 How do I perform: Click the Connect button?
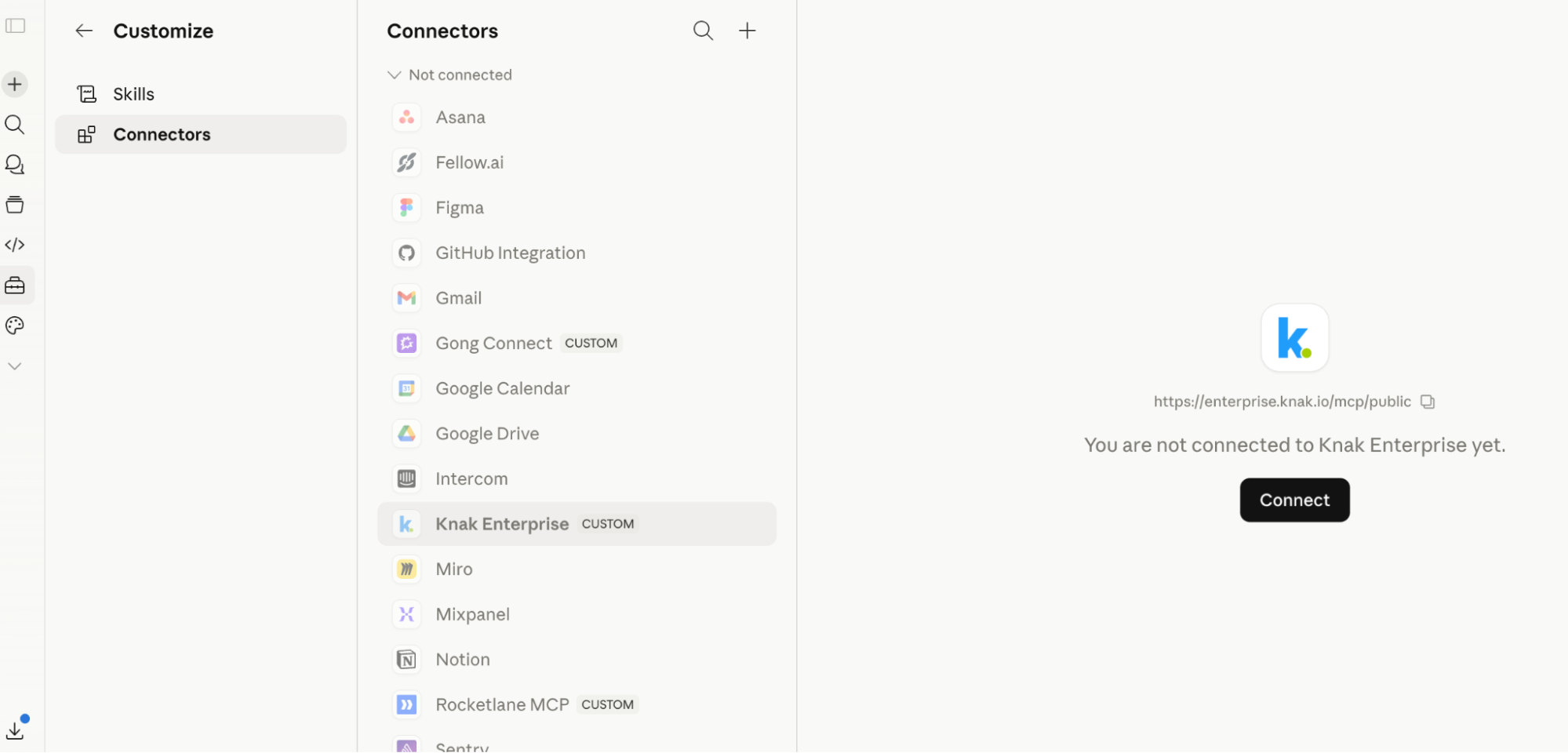coord(1294,500)
